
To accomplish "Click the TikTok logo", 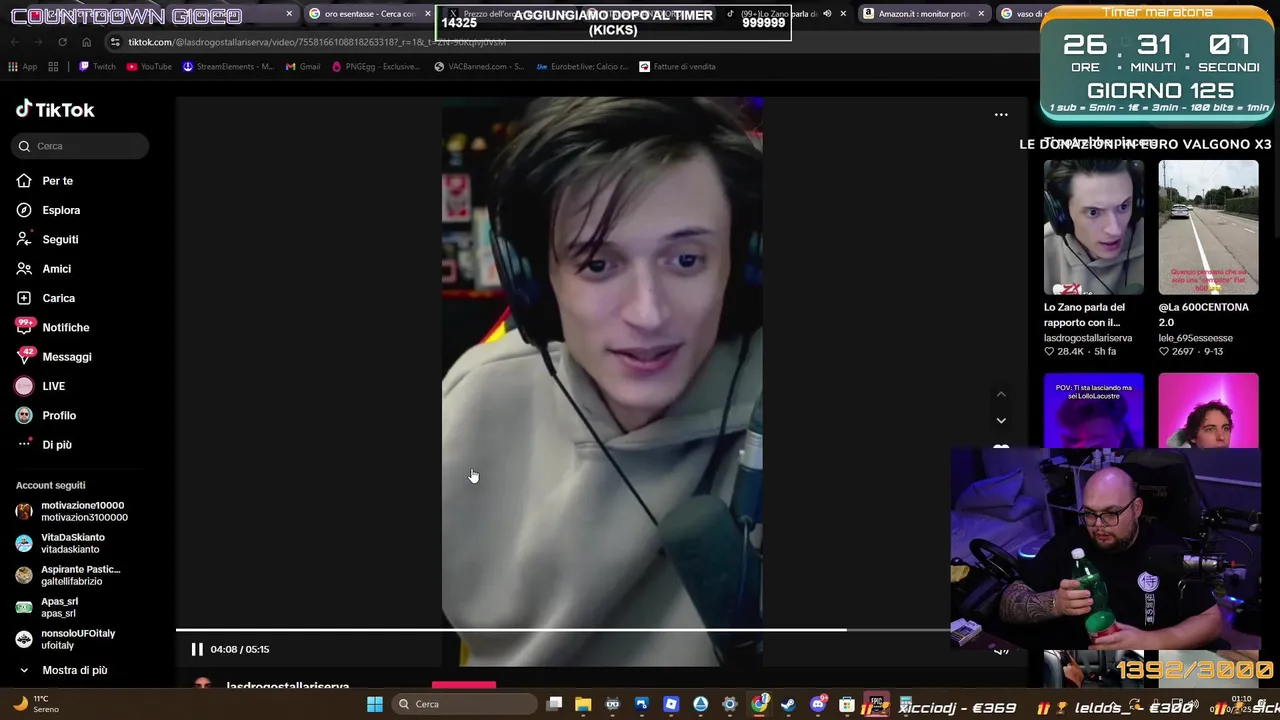I will point(55,110).
